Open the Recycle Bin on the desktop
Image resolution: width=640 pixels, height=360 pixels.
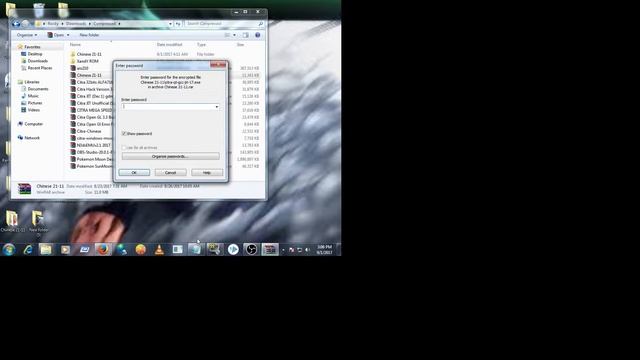[x=38, y=9]
